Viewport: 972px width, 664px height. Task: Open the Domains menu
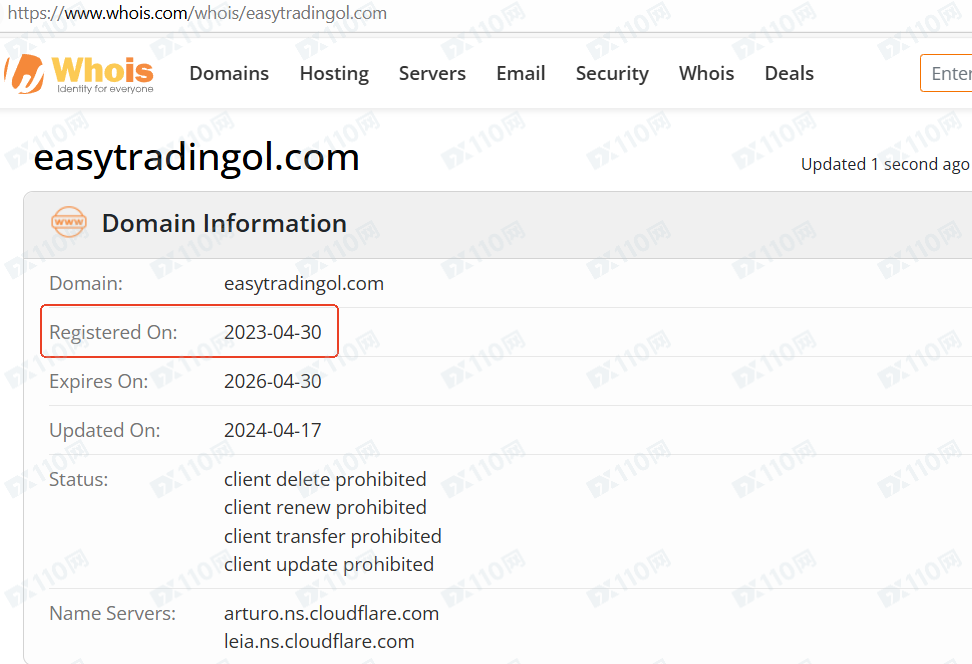pos(229,73)
